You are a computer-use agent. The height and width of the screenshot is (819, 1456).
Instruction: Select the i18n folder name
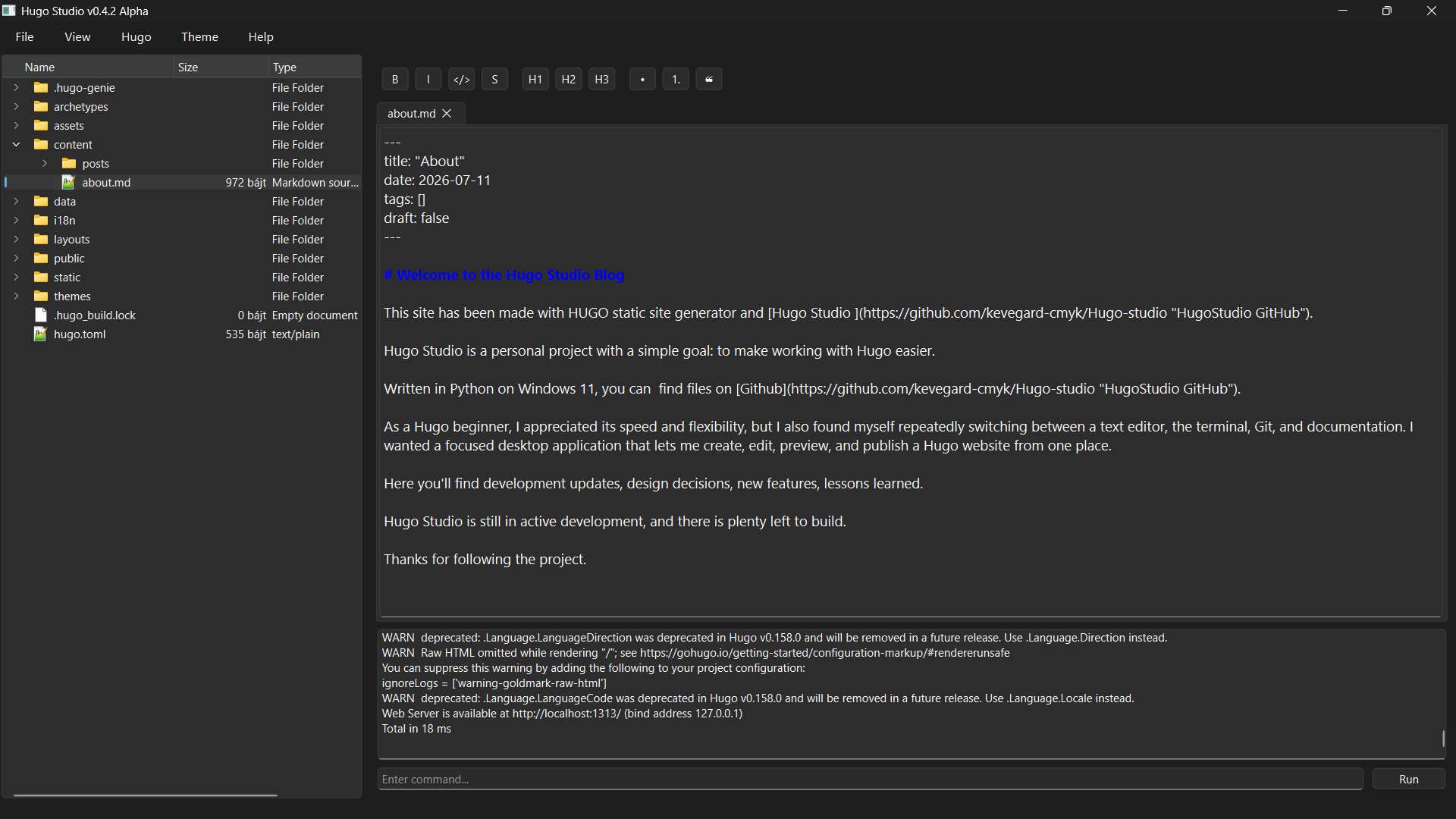click(x=64, y=220)
